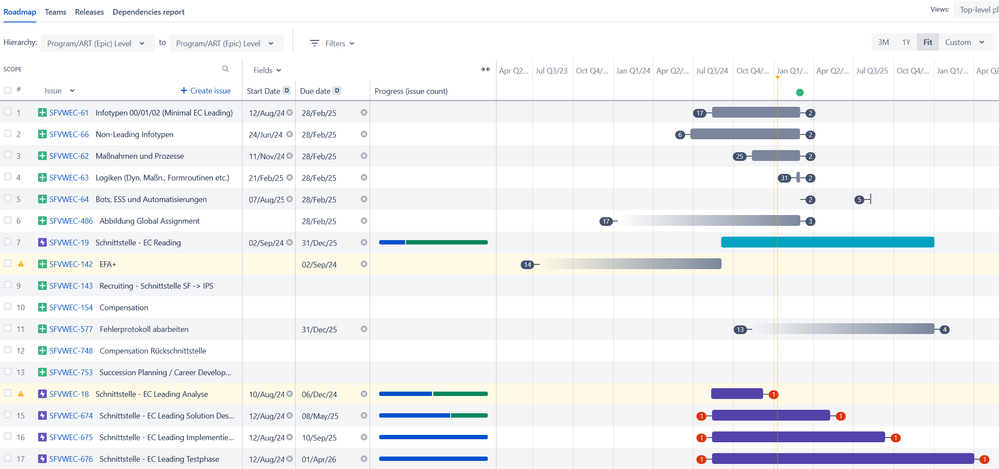Check the box for the EFA+ row
The height and width of the screenshot is (469, 999).
pyautogui.click(x=8, y=263)
